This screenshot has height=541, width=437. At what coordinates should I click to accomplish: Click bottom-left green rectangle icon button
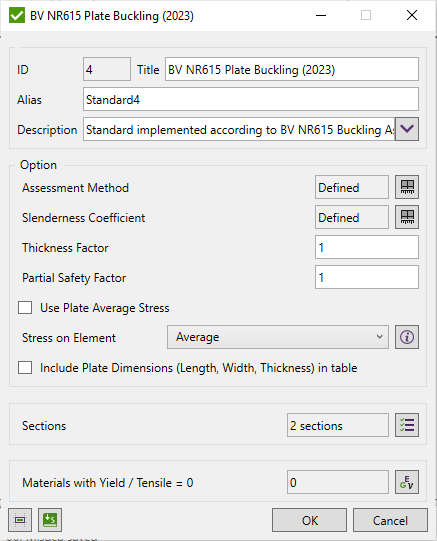pyautogui.click(x=20, y=520)
